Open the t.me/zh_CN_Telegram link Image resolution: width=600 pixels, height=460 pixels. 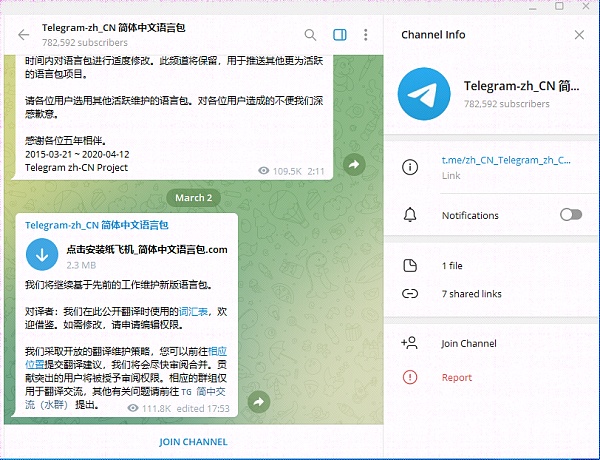506,160
